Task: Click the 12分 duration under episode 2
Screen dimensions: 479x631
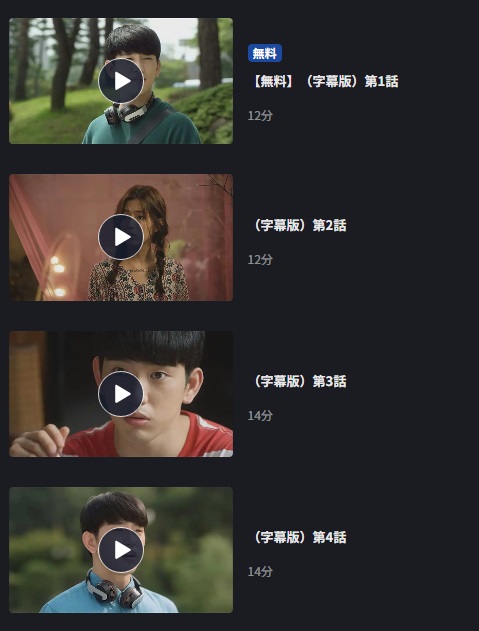Action: [260, 260]
